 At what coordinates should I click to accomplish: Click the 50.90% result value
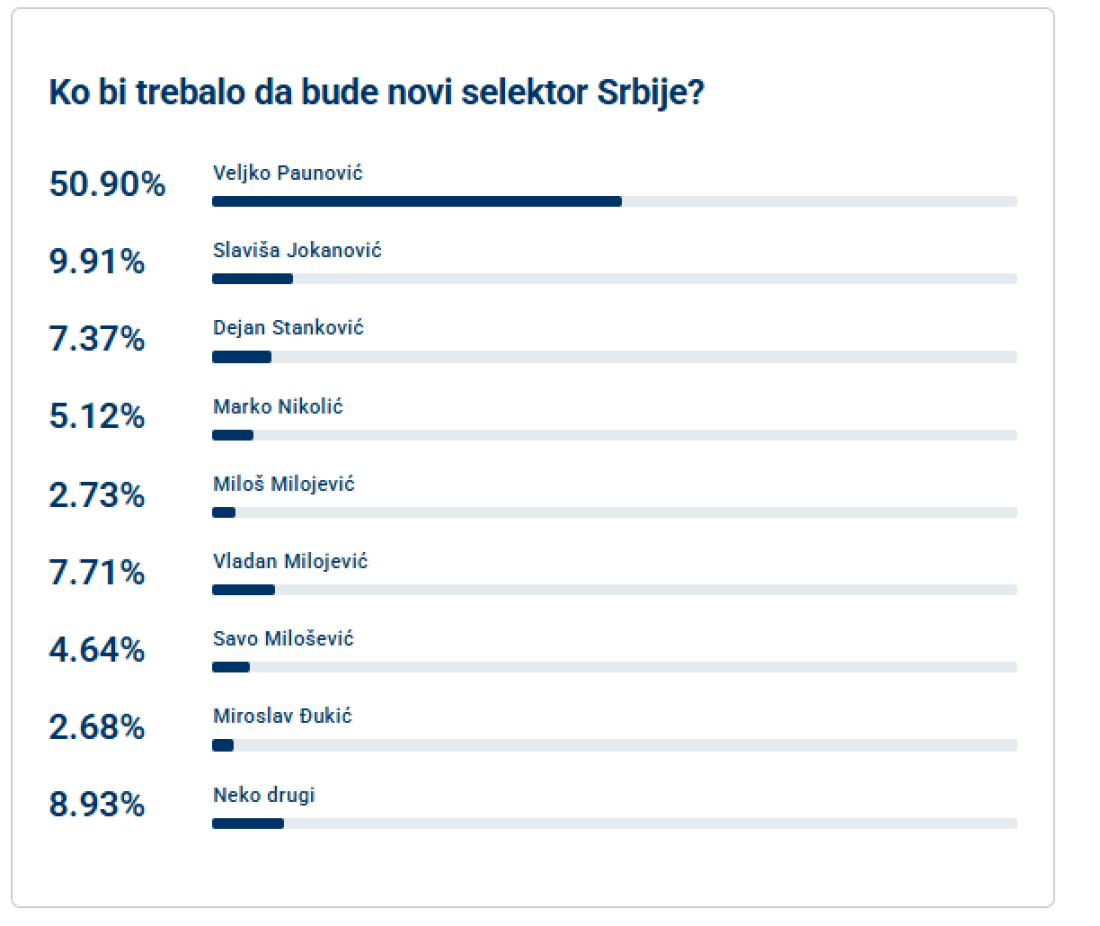click(107, 185)
